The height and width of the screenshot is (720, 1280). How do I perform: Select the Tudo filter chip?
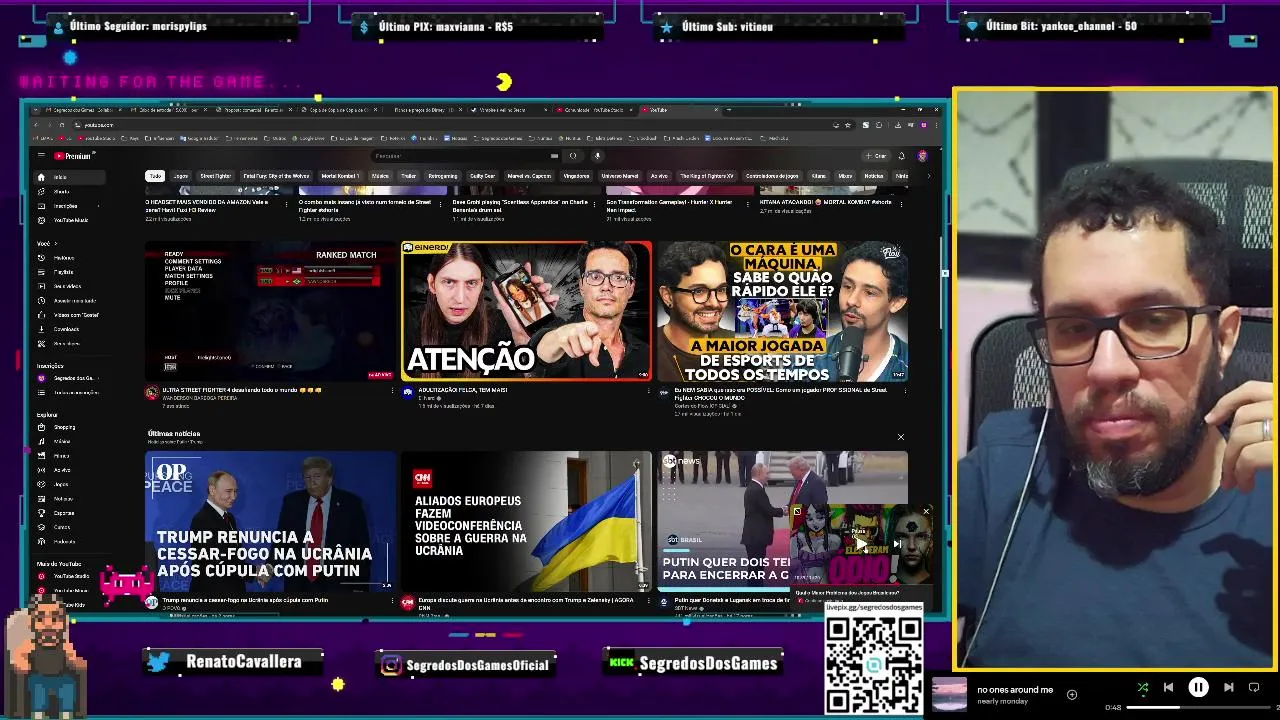click(155, 176)
